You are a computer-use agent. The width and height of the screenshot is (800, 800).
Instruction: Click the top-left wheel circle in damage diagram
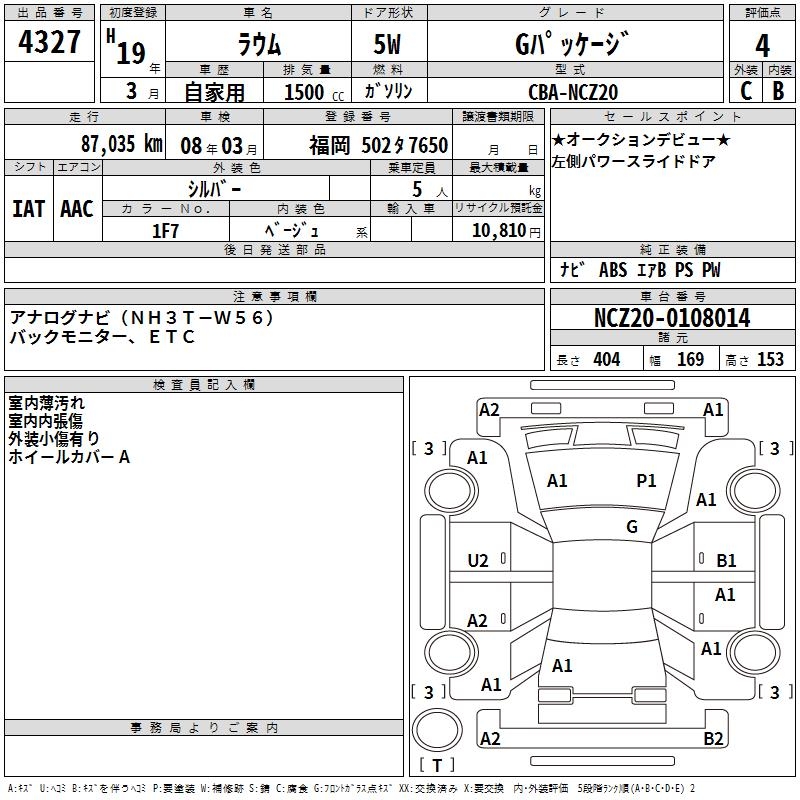(x=451, y=492)
